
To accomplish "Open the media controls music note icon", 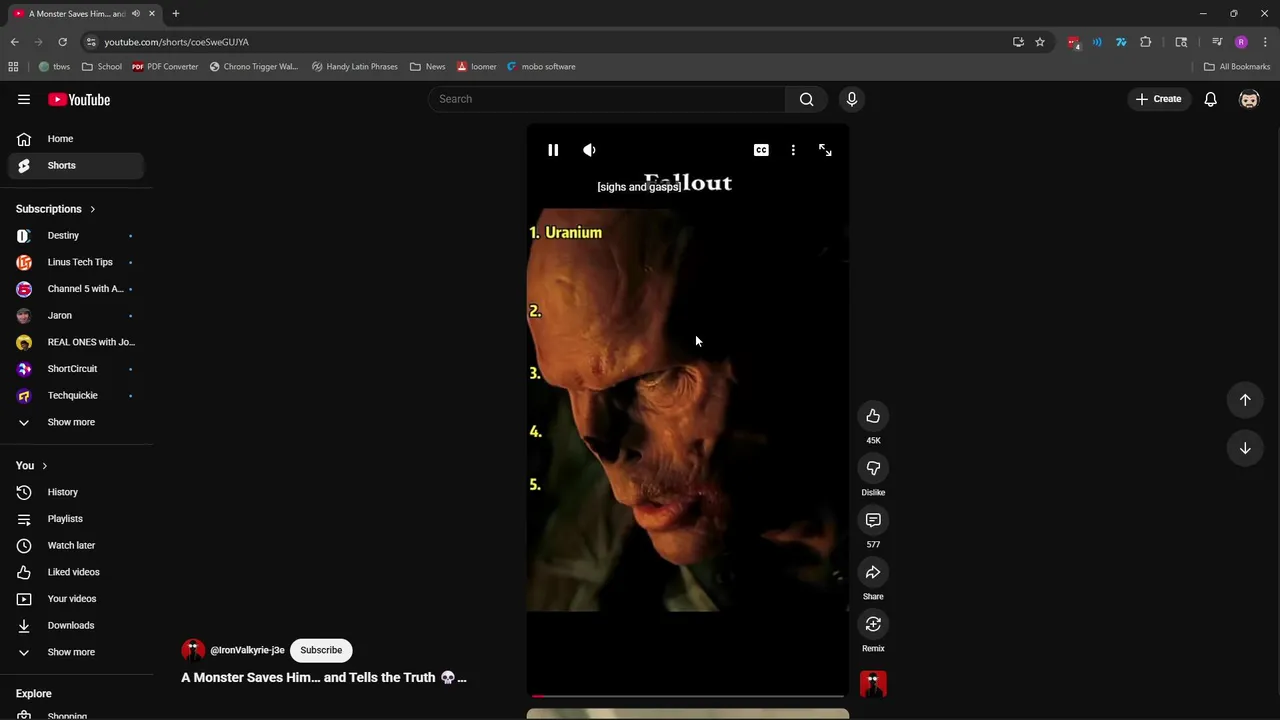I will coord(1217,42).
